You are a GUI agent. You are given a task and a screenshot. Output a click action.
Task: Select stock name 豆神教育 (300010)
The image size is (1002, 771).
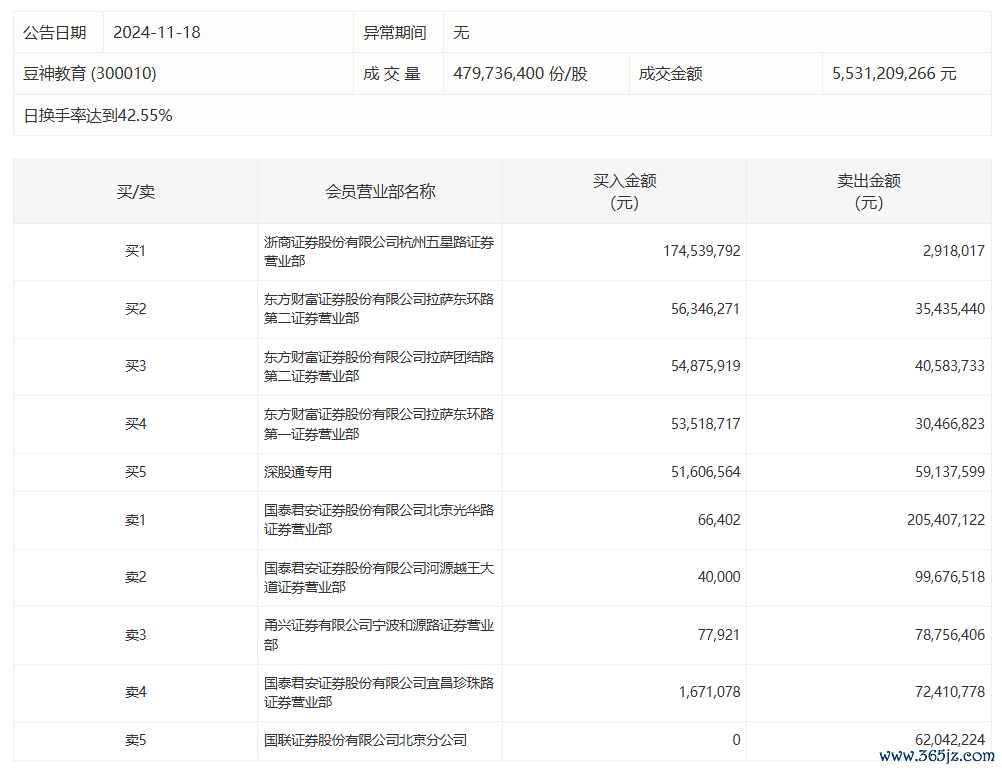(x=89, y=73)
